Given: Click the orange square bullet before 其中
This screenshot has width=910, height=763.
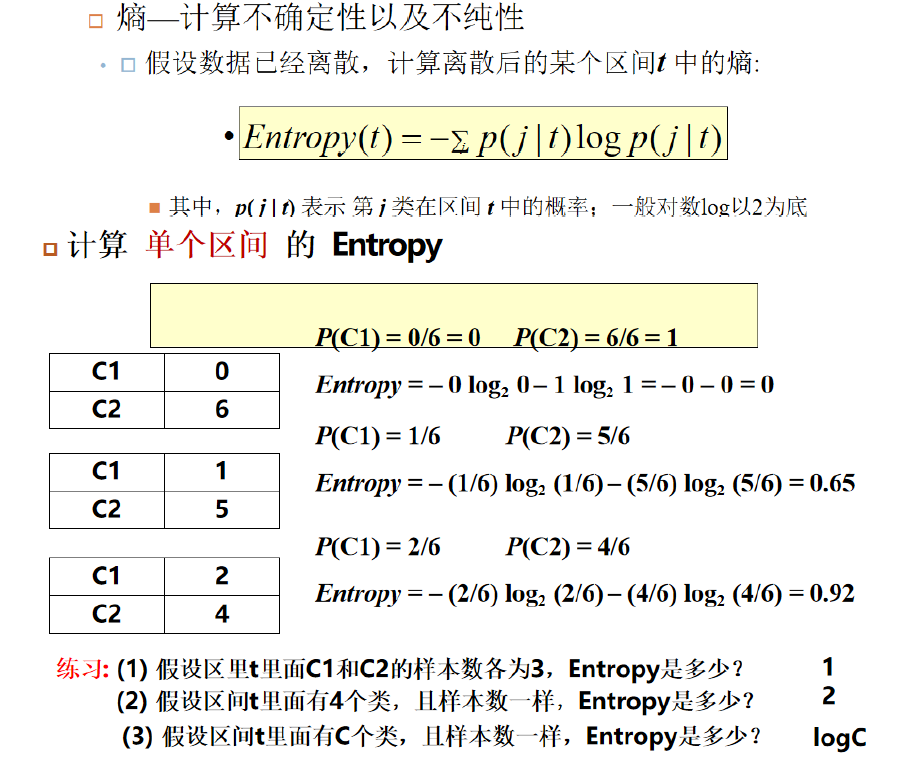Looking at the screenshot, I should click(x=154, y=207).
